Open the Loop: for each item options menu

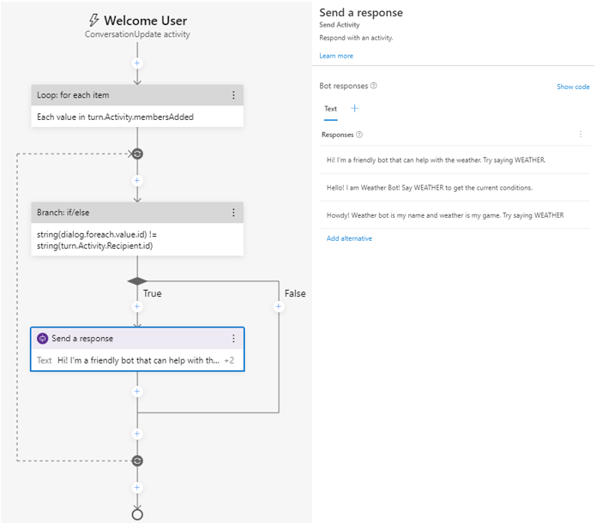(x=233, y=95)
